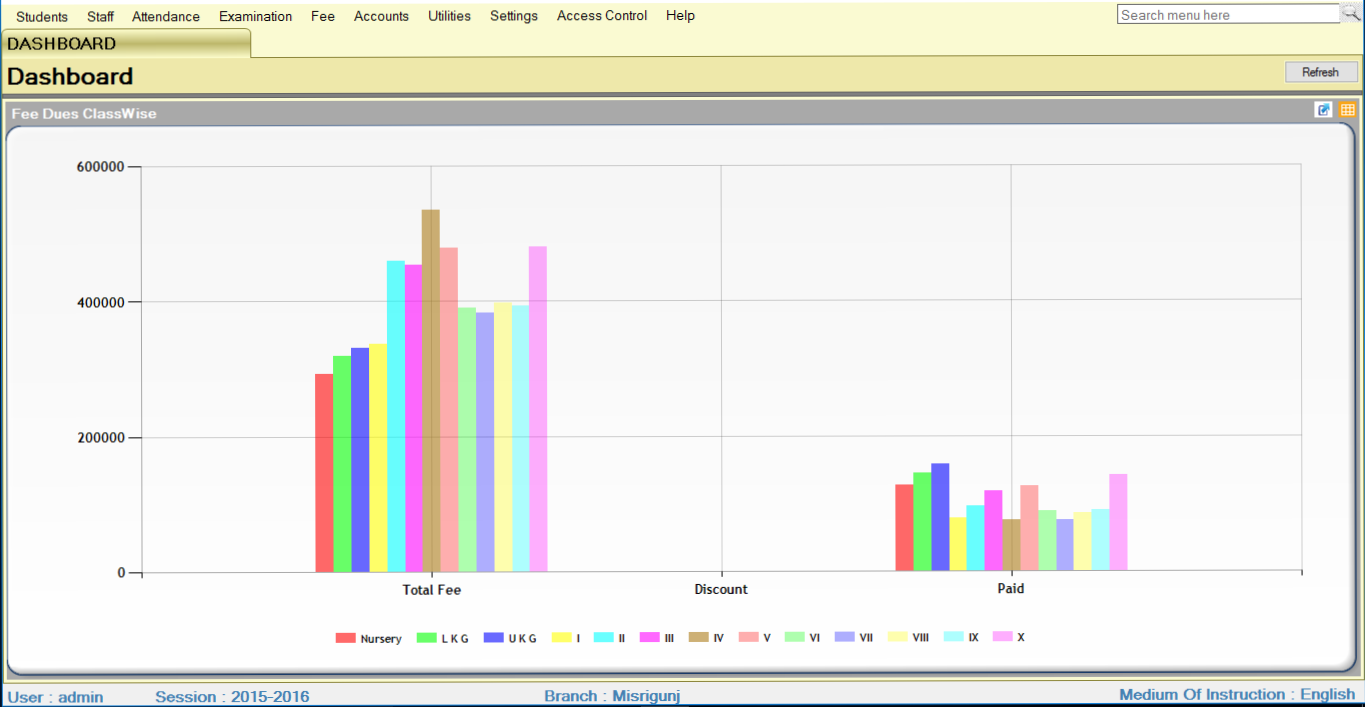Image resolution: width=1365 pixels, height=707 pixels.
Task: Open the Utilities menu
Action: (449, 16)
